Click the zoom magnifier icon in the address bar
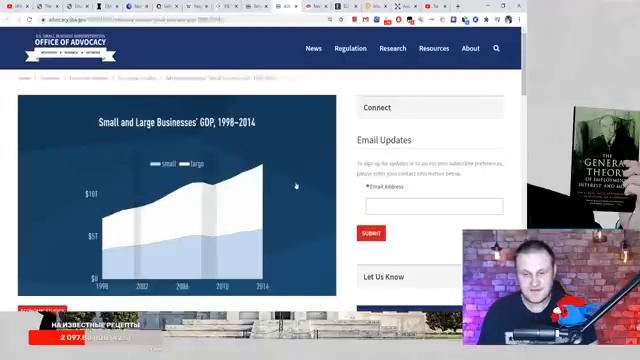 330,20
